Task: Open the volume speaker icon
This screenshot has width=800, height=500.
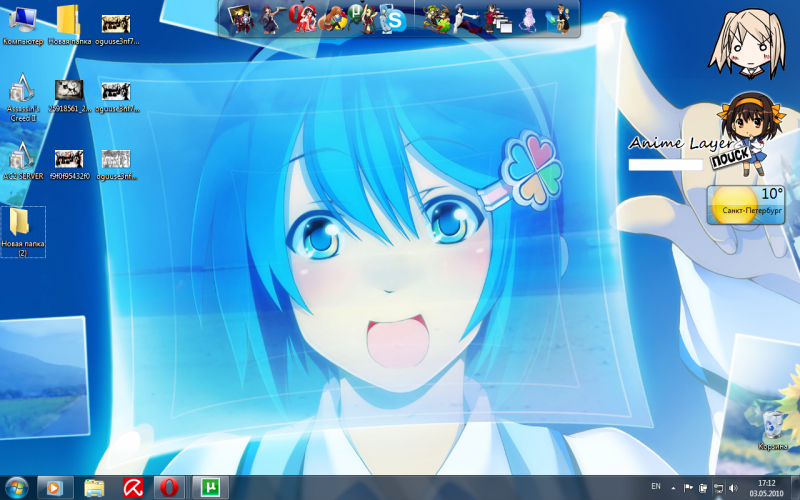Action: (x=734, y=488)
